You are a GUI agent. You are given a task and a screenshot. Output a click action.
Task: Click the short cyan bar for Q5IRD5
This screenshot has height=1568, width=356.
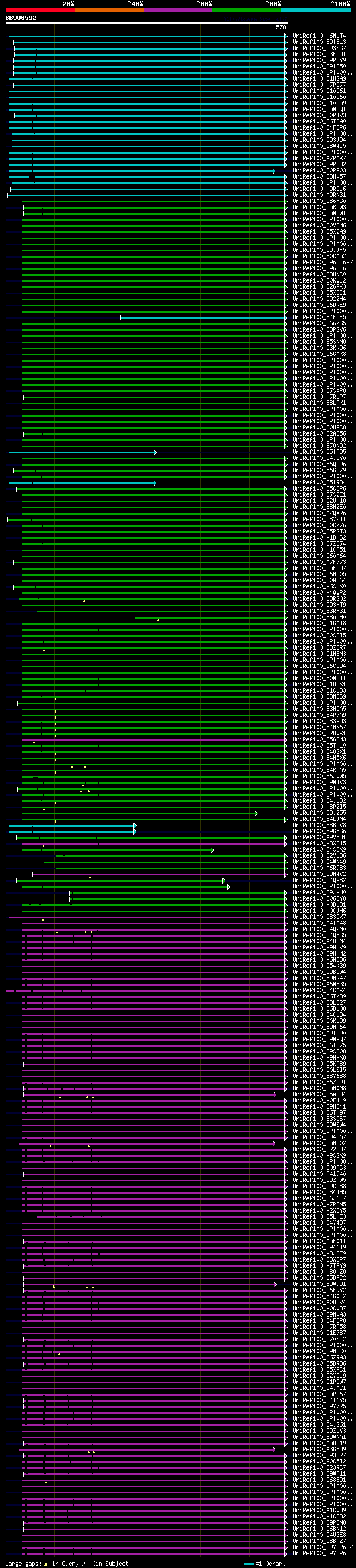[82, 452]
